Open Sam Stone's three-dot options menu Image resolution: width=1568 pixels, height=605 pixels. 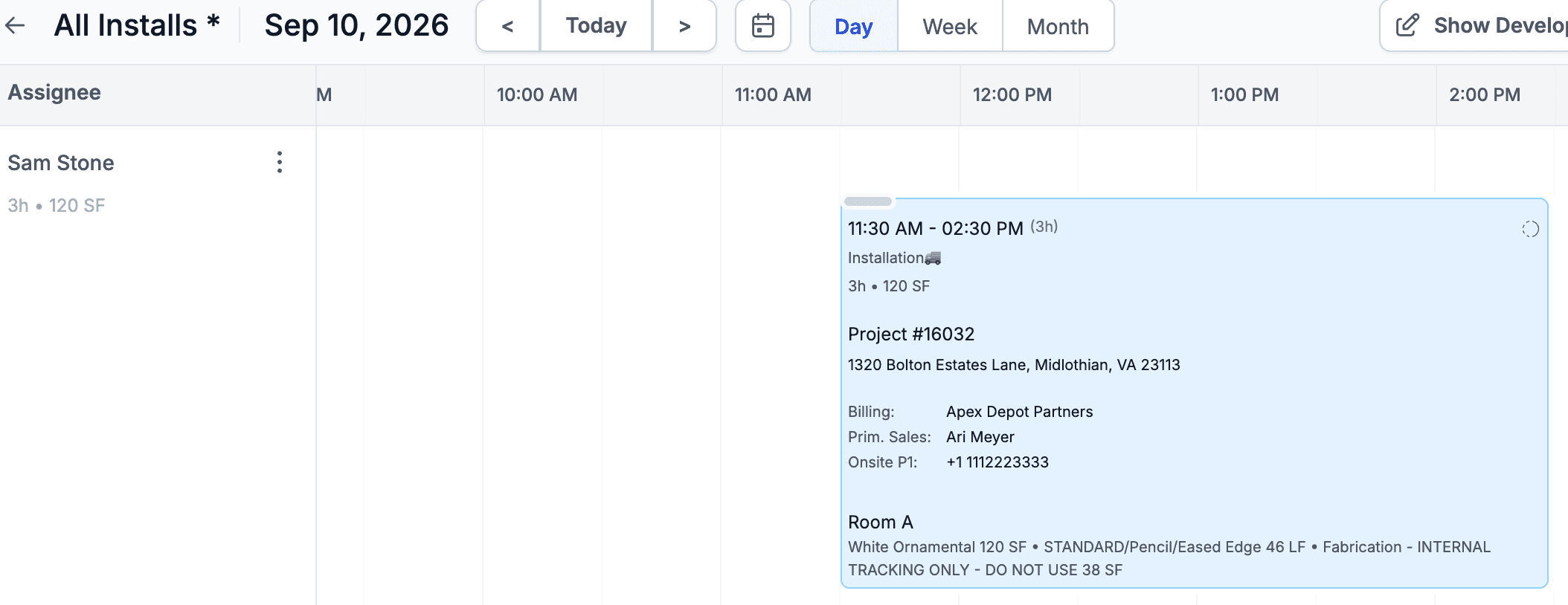280,162
